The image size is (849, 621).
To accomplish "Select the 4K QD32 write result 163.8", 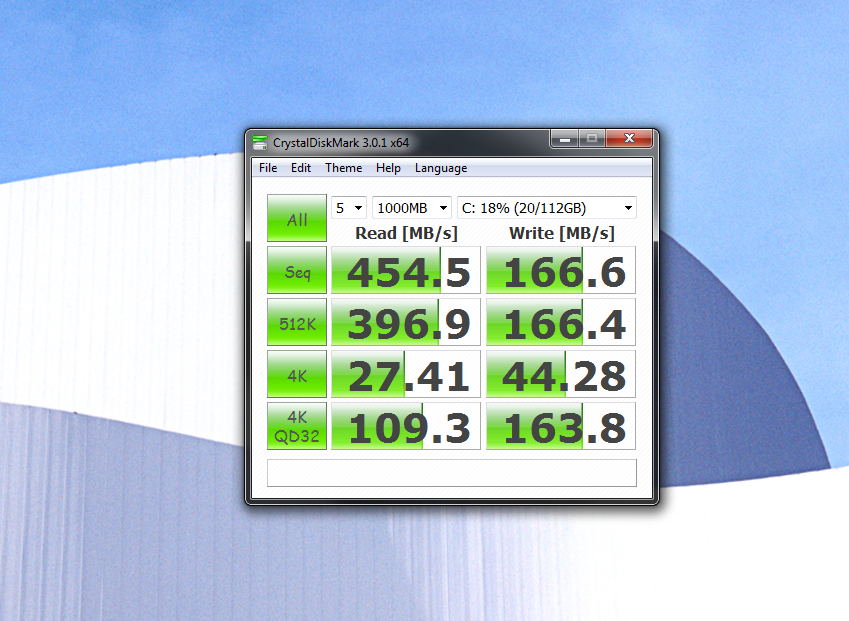I will click(561, 426).
